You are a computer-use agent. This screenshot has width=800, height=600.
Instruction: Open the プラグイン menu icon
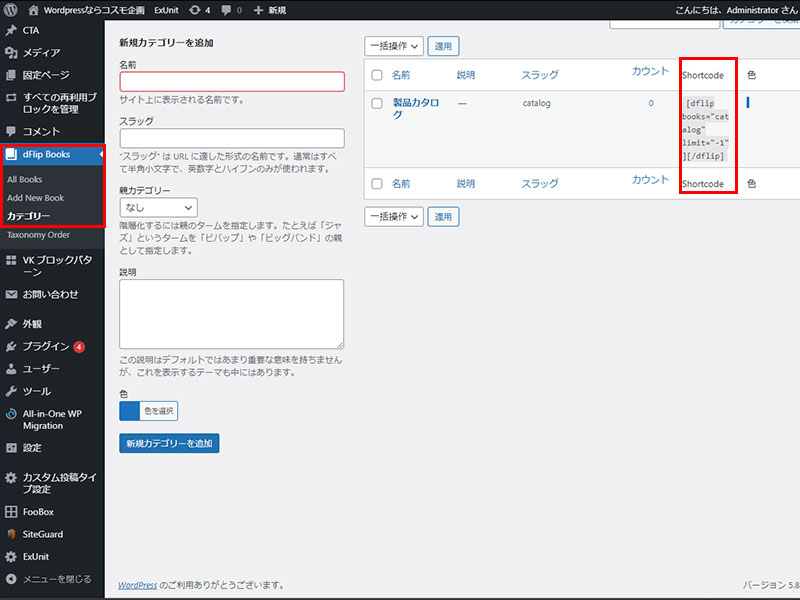(x=11, y=346)
